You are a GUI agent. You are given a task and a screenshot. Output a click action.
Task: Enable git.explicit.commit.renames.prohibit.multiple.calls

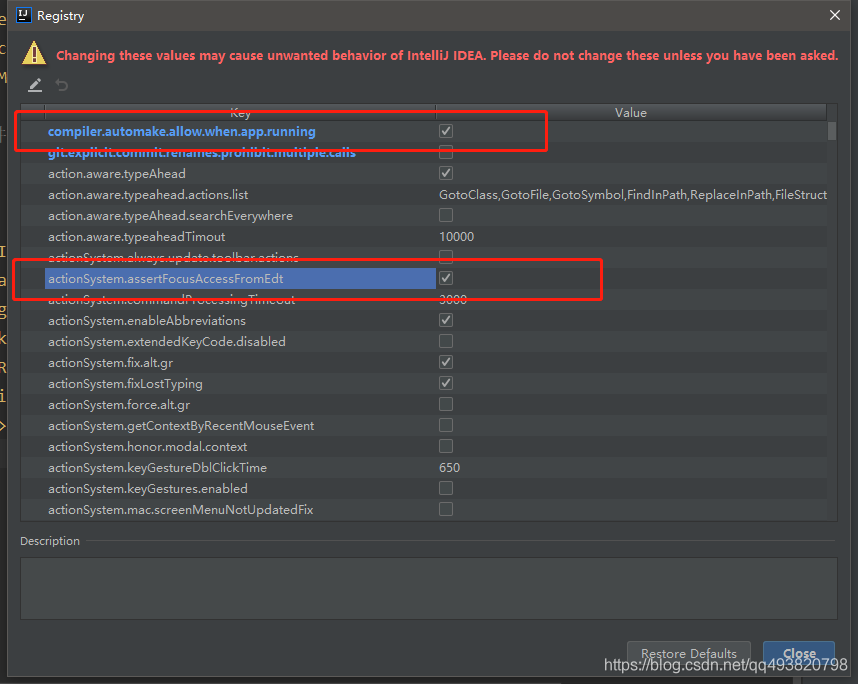tap(445, 152)
